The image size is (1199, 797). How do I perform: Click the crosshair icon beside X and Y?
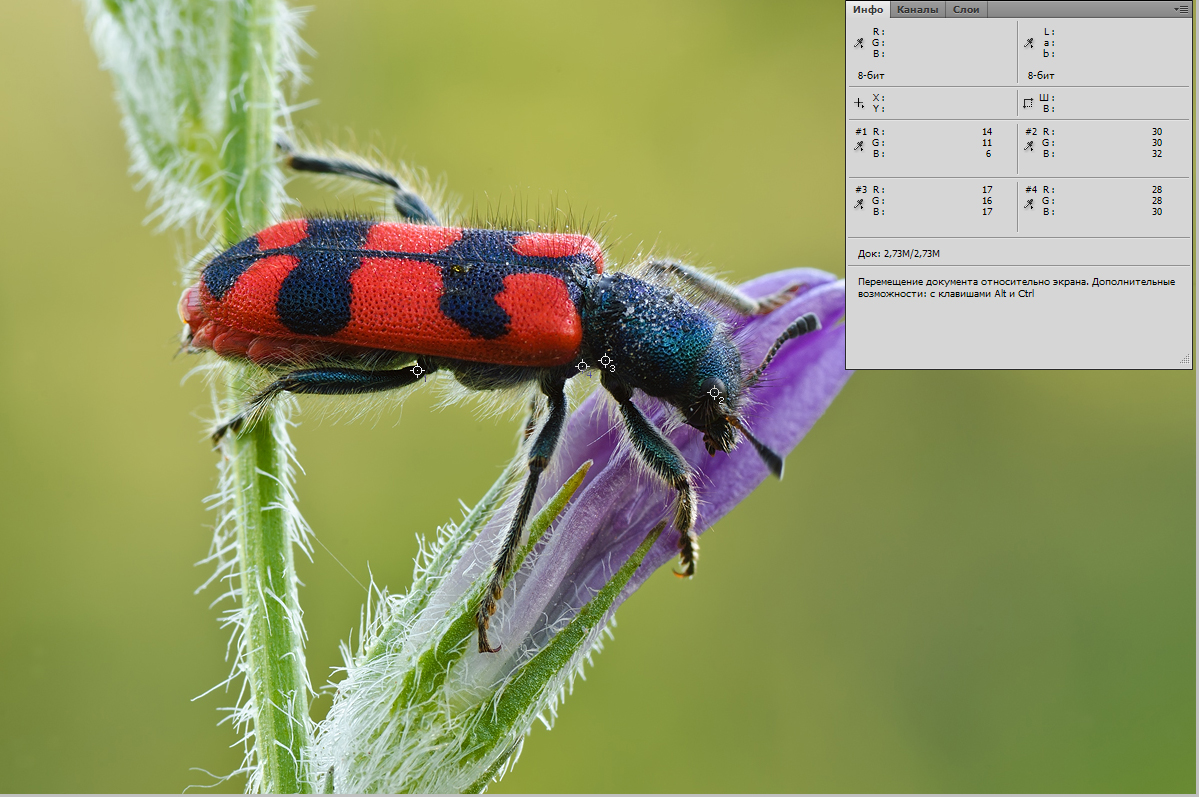[858, 102]
